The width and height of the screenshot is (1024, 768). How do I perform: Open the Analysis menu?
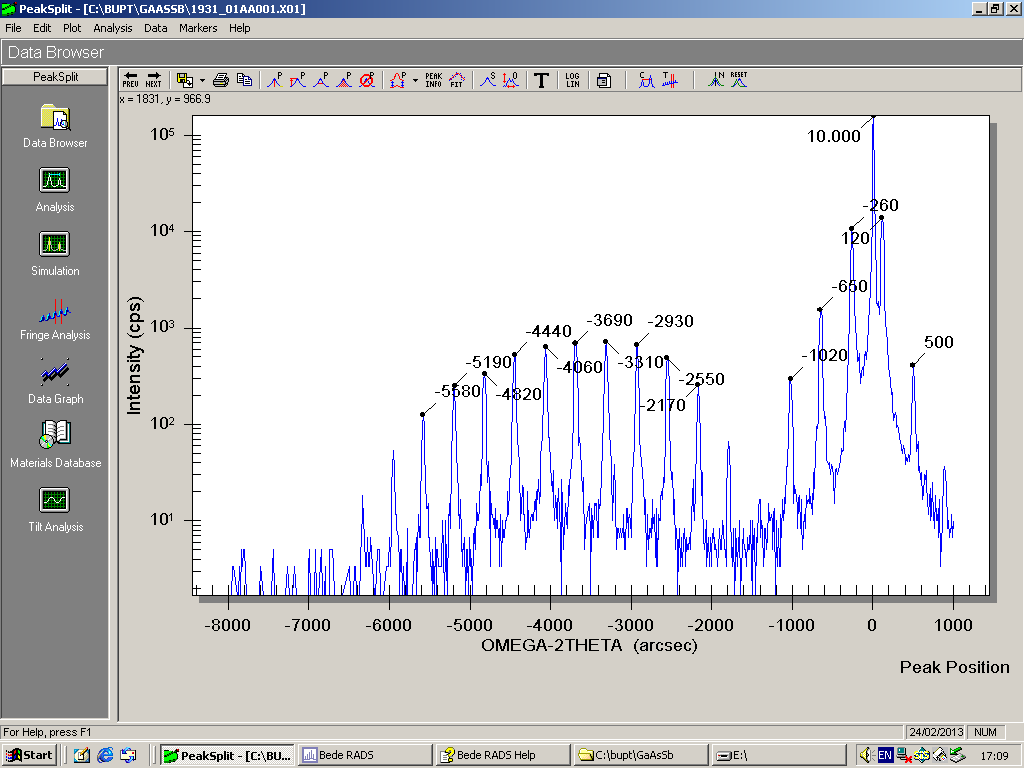[x=113, y=28]
